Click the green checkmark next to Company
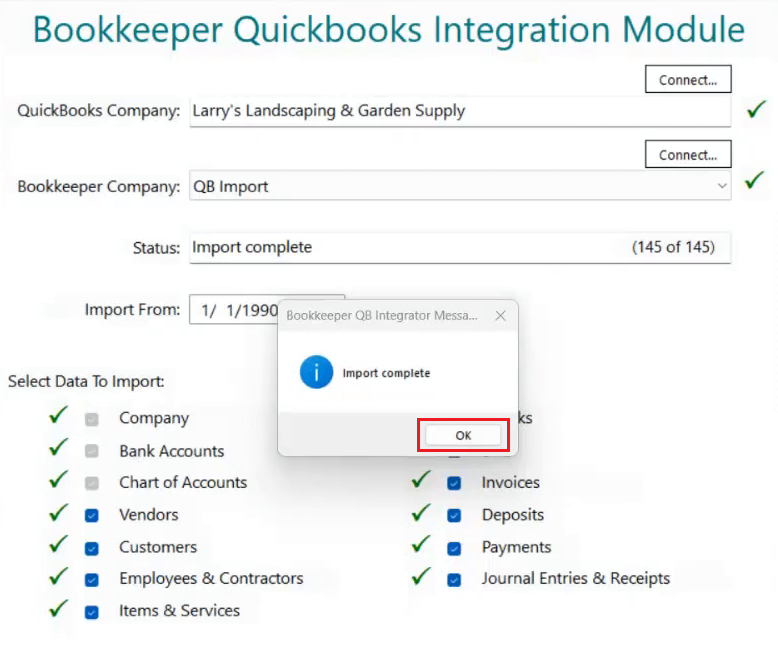 tap(58, 415)
